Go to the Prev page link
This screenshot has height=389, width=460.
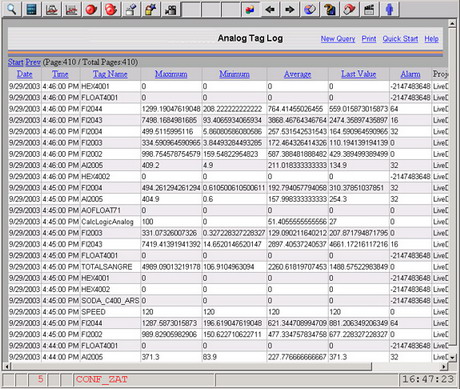pos(33,62)
